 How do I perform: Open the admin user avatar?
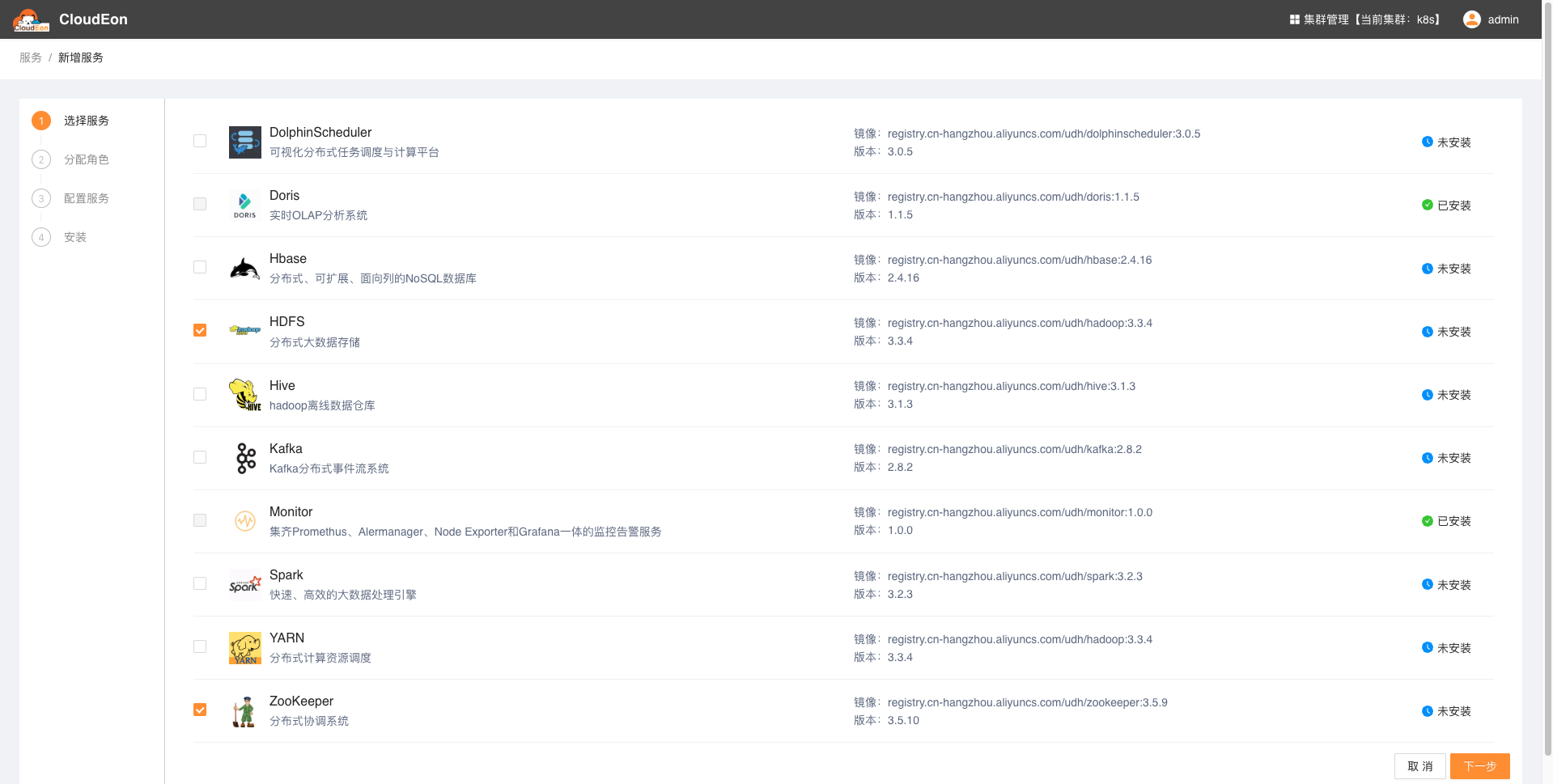click(x=1472, y=19)
